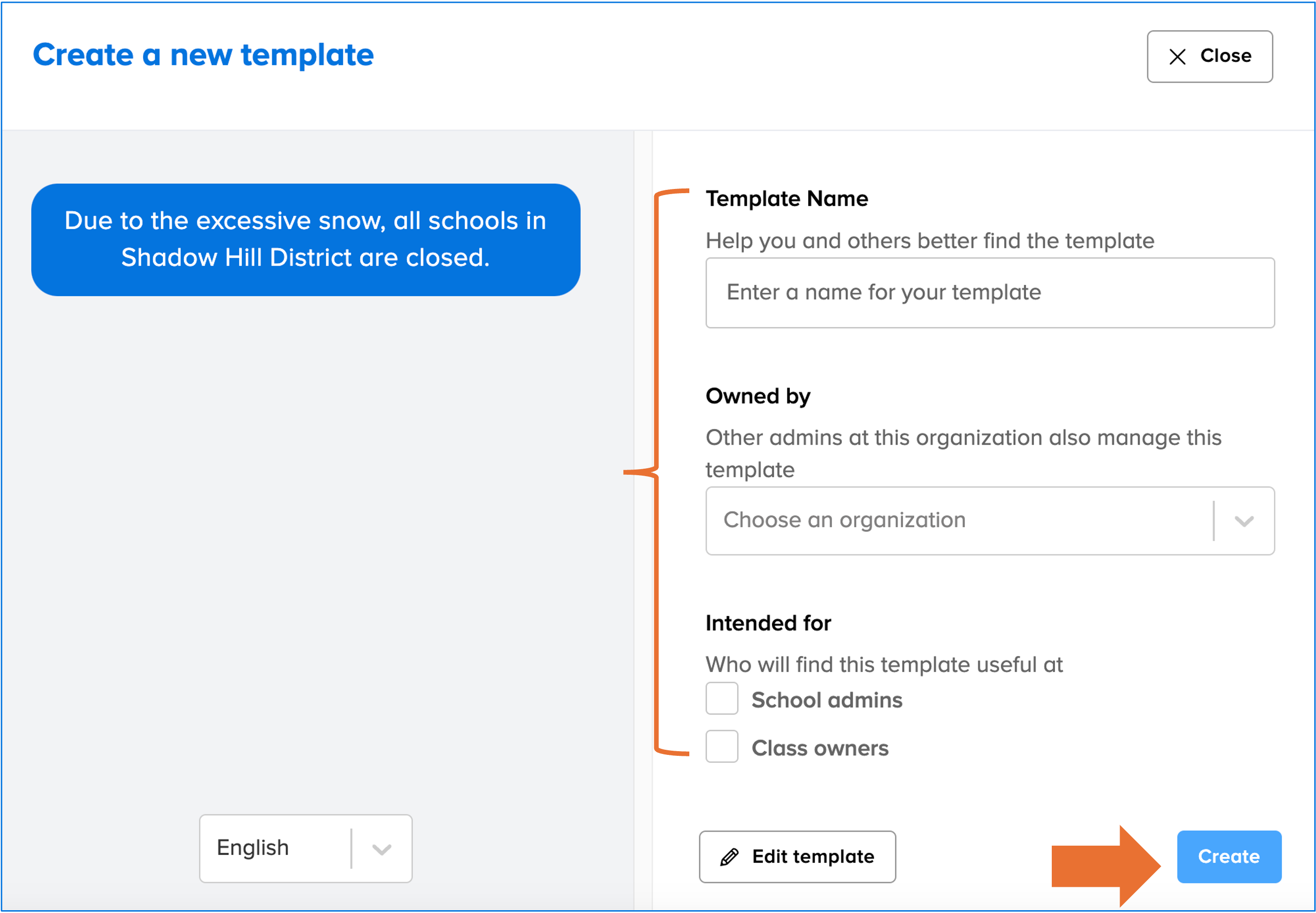Click the pencil icon on Edit template
The width and height of the screenshot is (1316, 913).
[729, 857]
